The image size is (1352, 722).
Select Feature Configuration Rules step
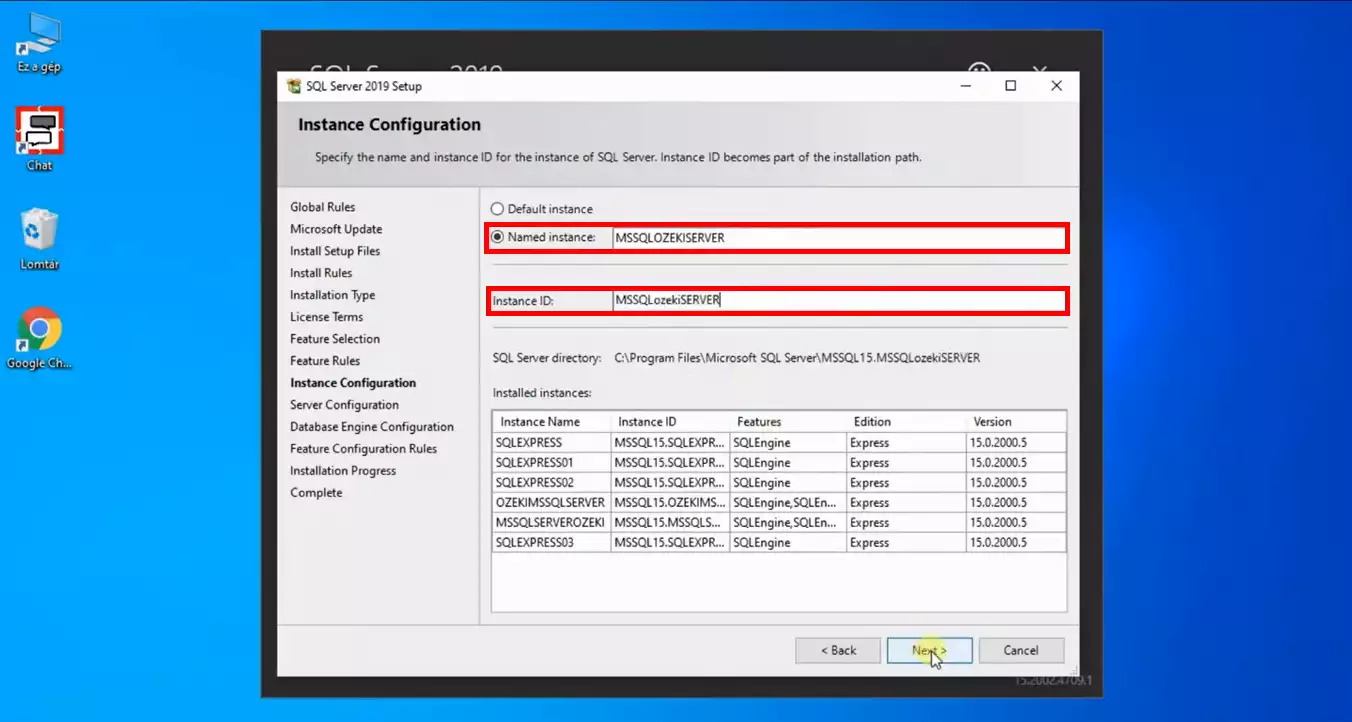[363, 449]
